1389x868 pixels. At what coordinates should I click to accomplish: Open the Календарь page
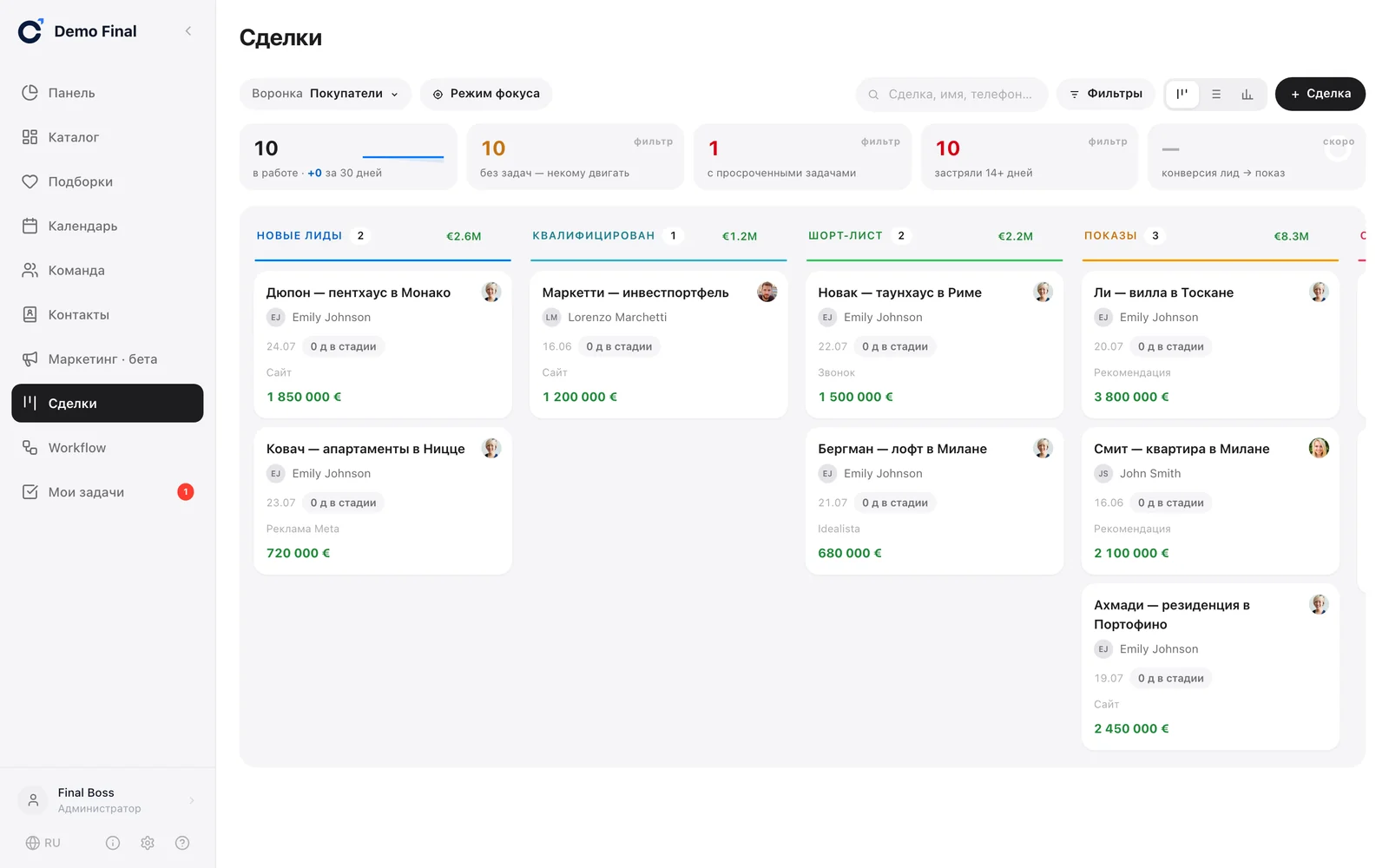point(107,226)
